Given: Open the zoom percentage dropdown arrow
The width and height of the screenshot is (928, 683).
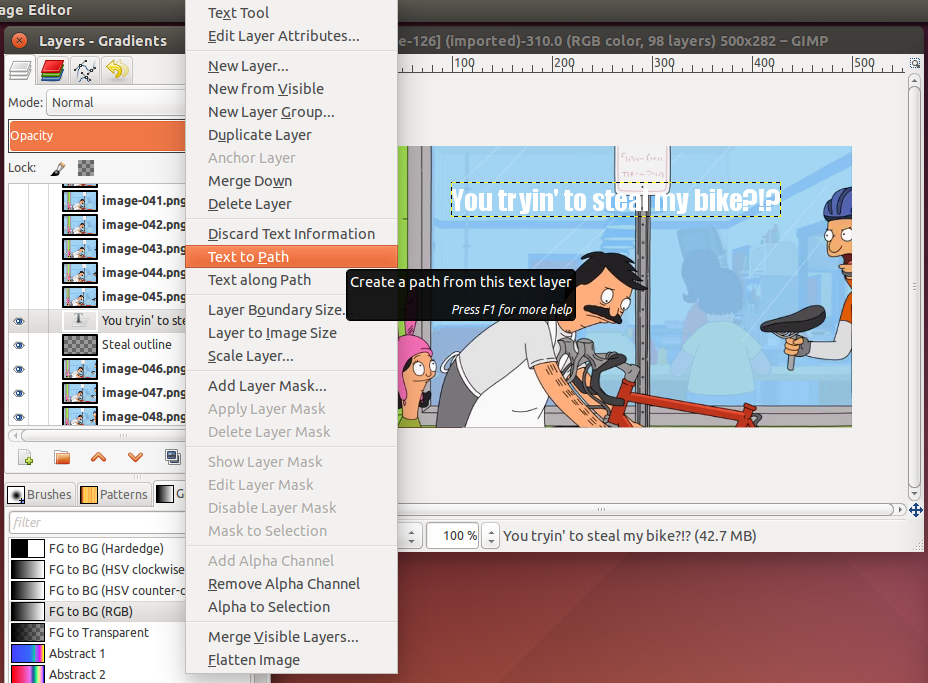Looking at the screenshot, I should click(491, 536).
